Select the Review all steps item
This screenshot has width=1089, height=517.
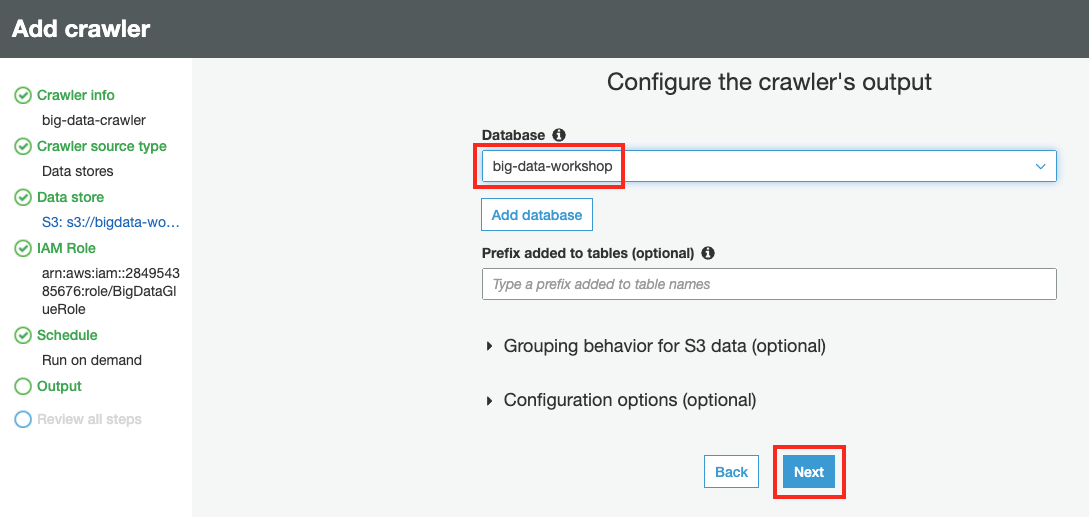click(89, 420)
